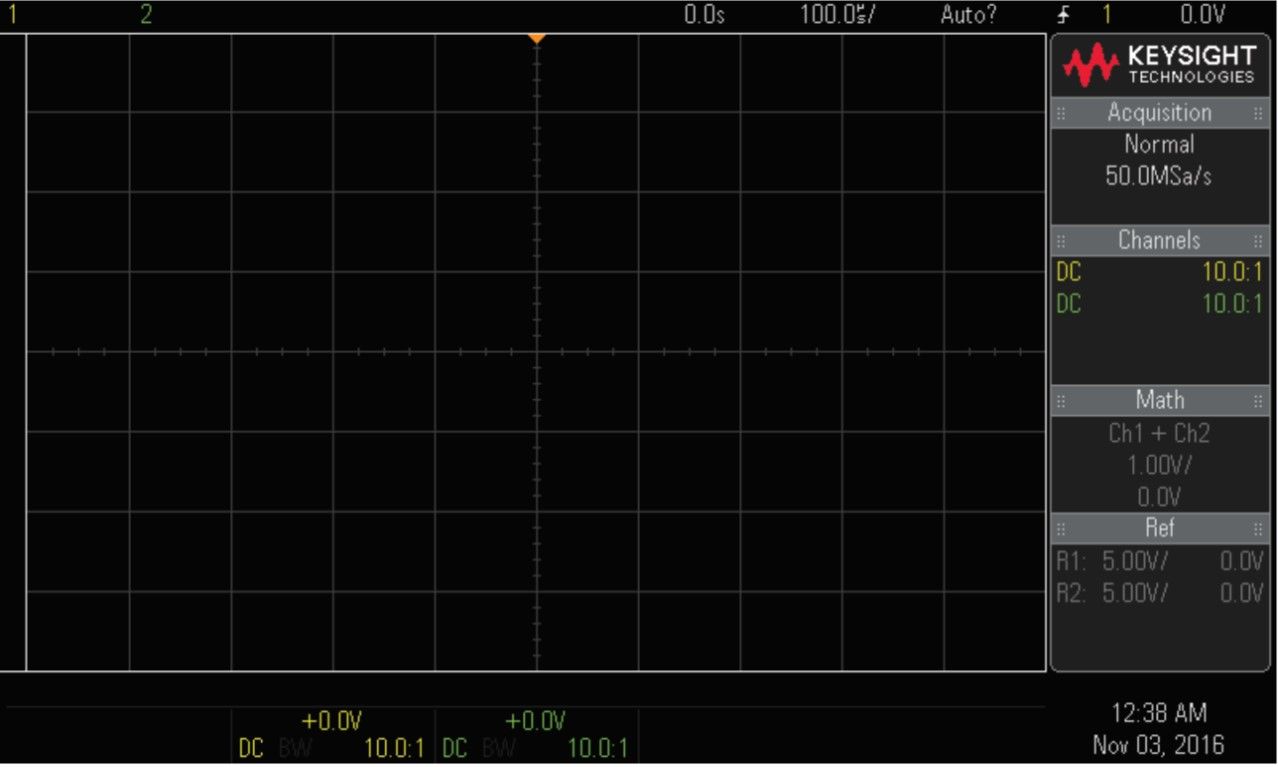Click green 10.0:1 probe ratio in Channels panel

click(1232, 304)
